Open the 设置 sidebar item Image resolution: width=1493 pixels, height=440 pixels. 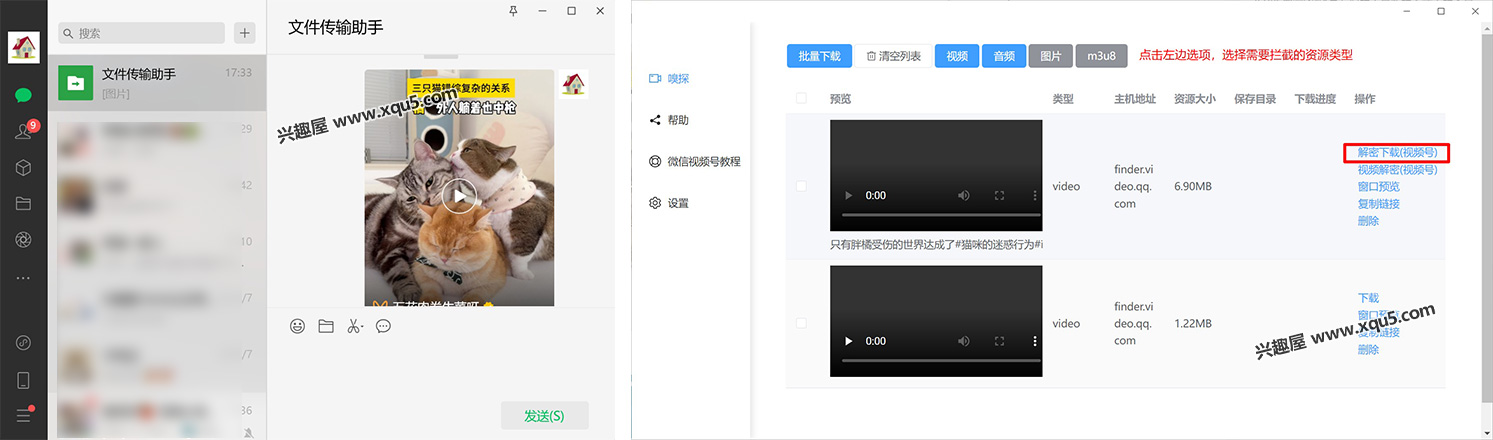pyautogui.click(x=669, y=203)
